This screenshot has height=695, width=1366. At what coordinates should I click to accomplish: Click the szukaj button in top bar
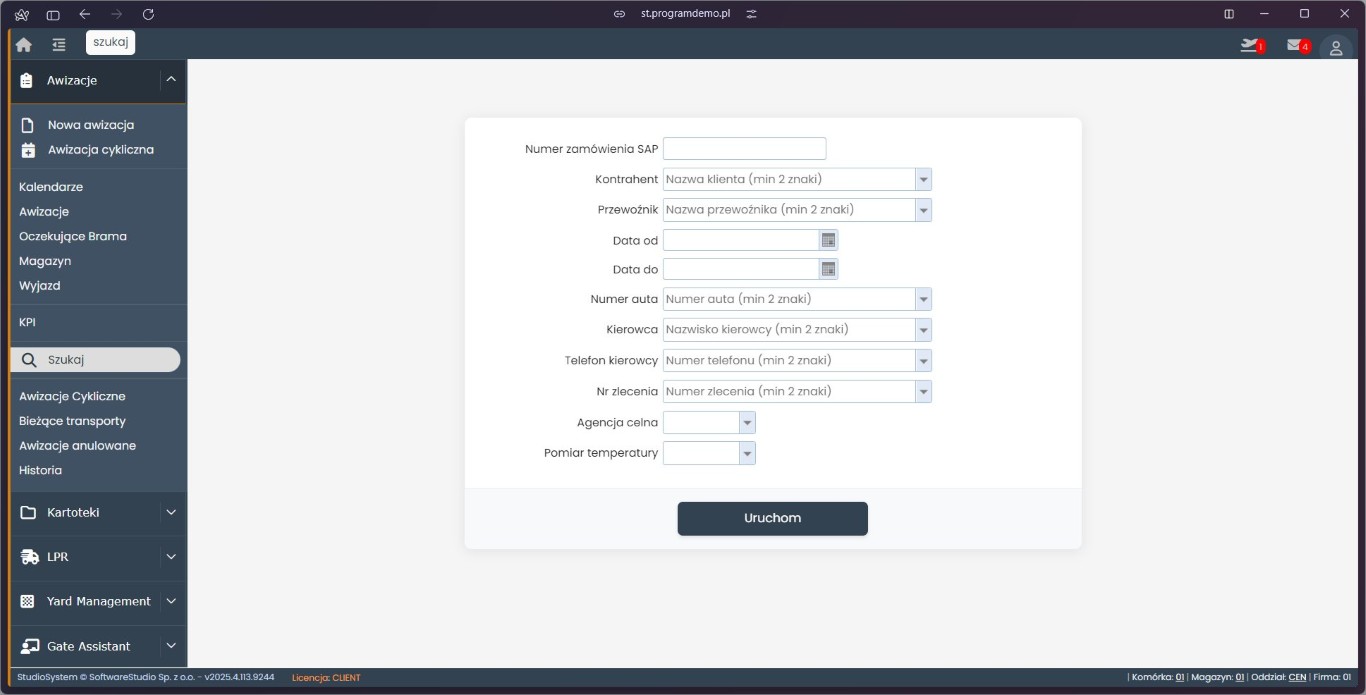110,42
